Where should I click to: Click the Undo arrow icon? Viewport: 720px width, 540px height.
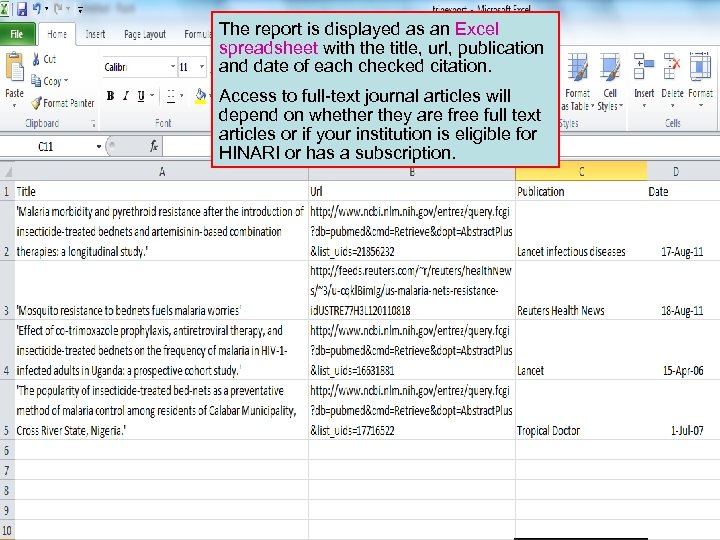pyautogui.click(x=37, y=9)
